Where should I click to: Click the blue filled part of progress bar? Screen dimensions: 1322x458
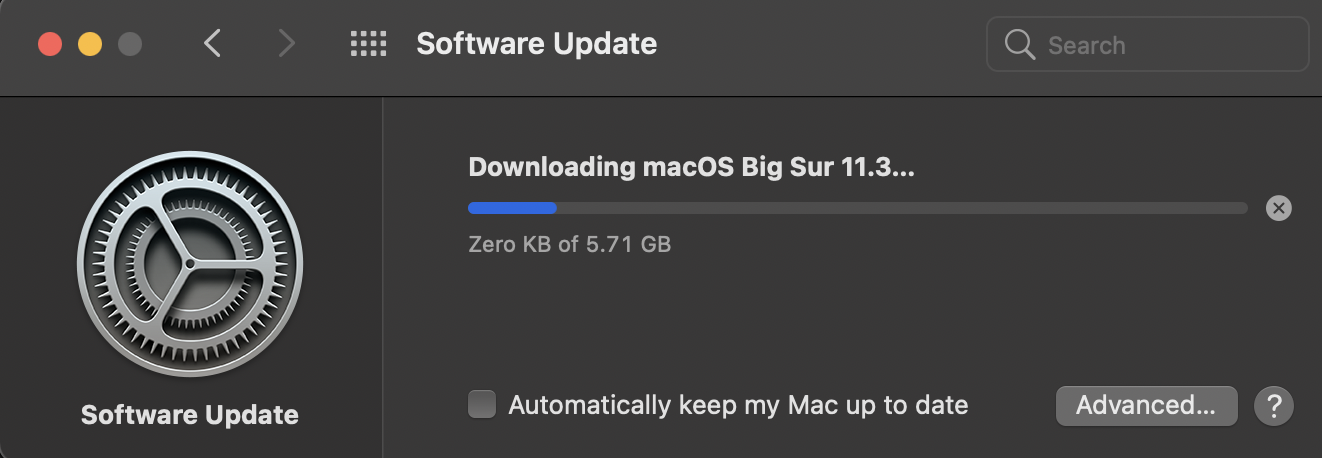coord(512,208)
